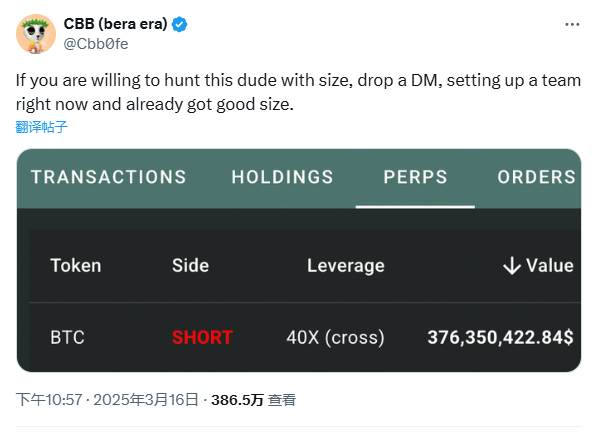
Task: Switch to the HOLDINGS tab
Action: (282, 177)
